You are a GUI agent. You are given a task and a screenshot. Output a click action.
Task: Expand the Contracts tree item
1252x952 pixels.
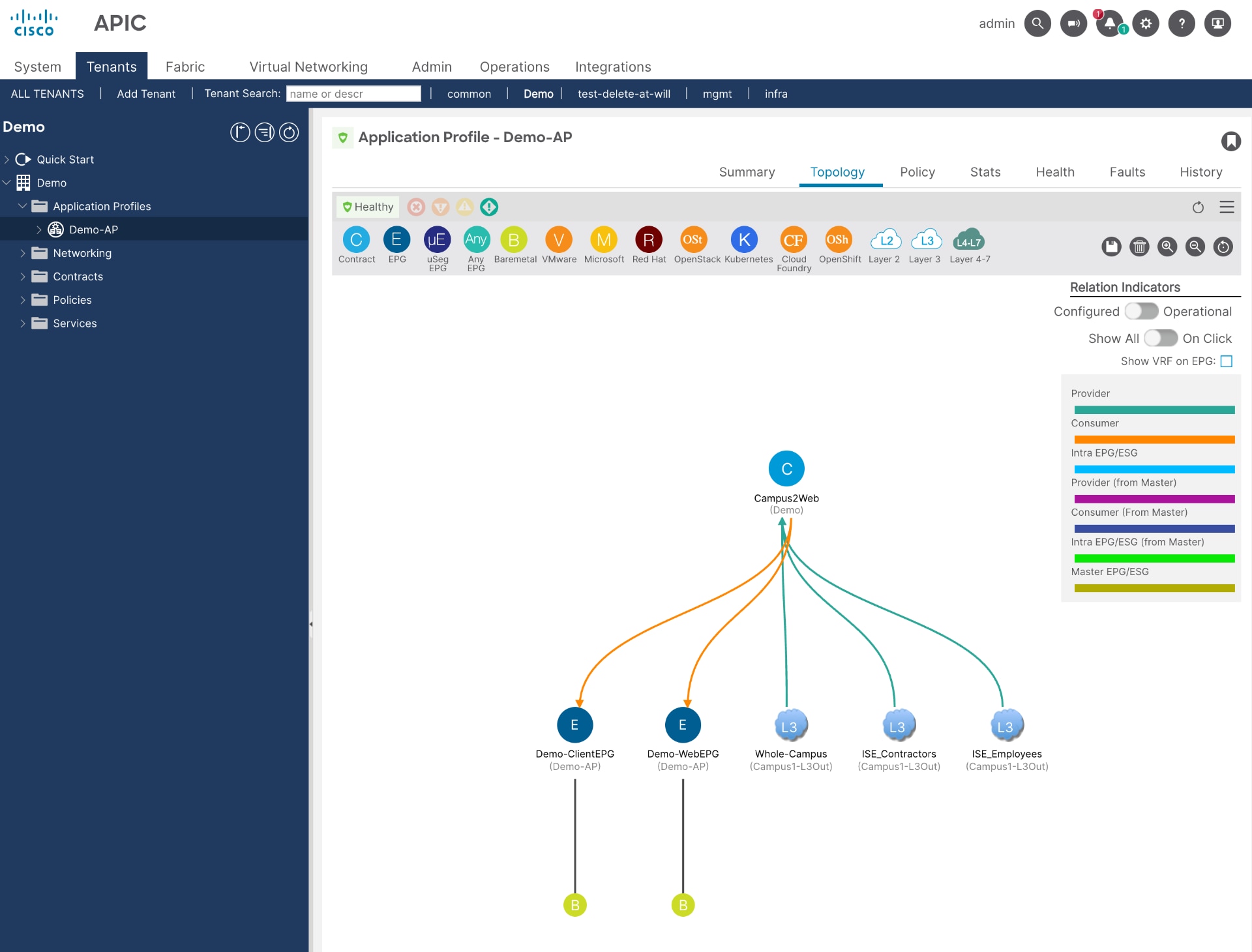[x=23, y=276]
